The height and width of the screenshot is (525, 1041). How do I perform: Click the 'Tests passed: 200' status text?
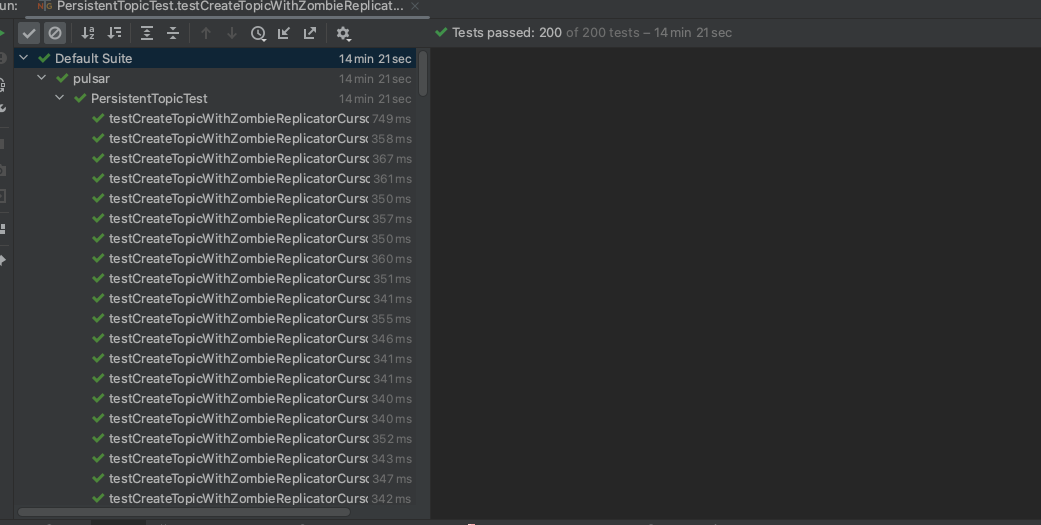pos(507,33)
